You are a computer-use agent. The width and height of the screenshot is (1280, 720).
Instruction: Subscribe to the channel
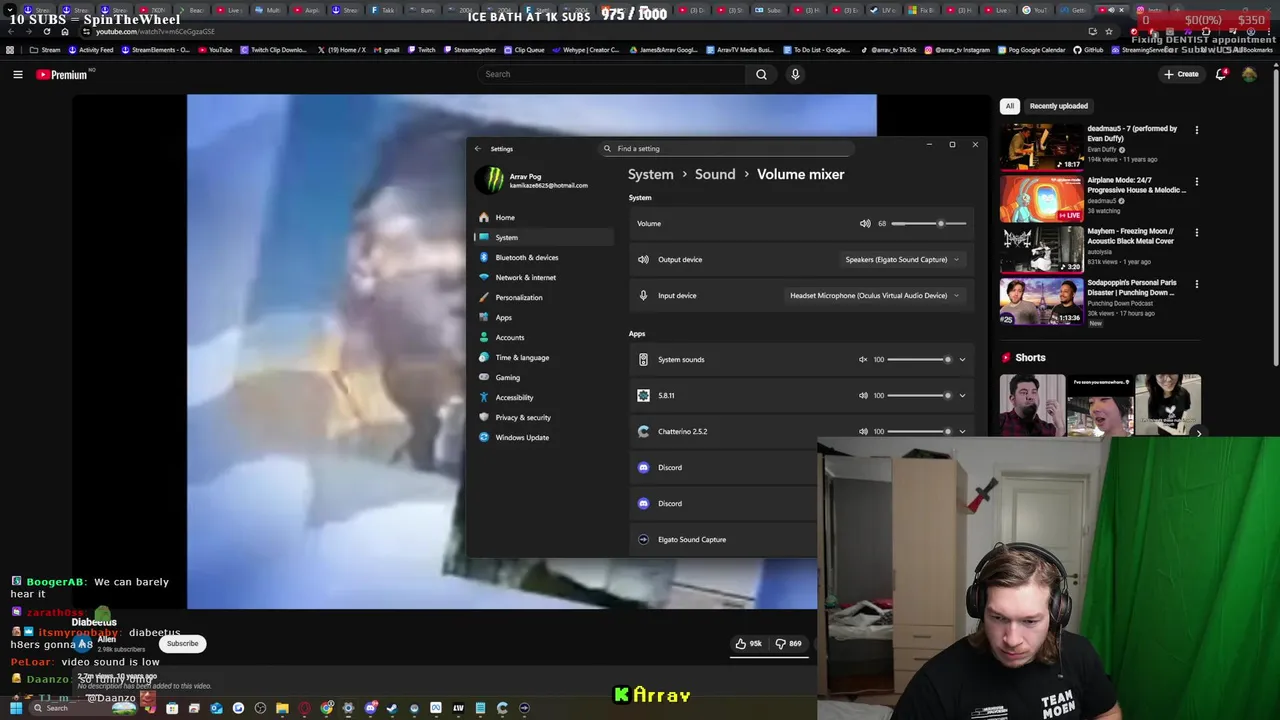tap(183, 643)
